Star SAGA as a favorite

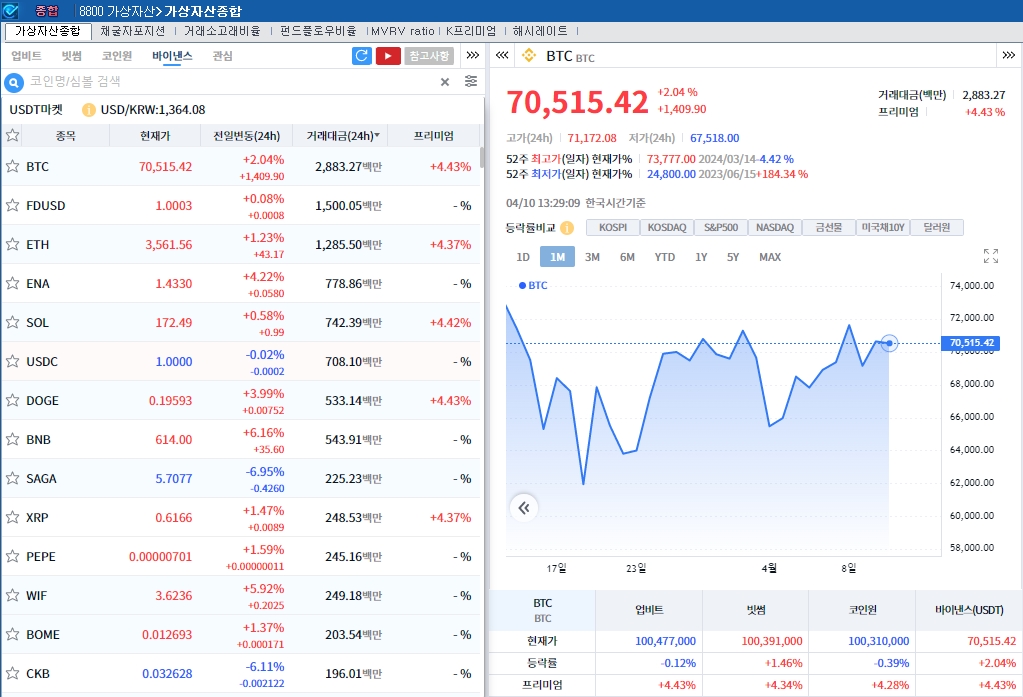tap(12, 478)
